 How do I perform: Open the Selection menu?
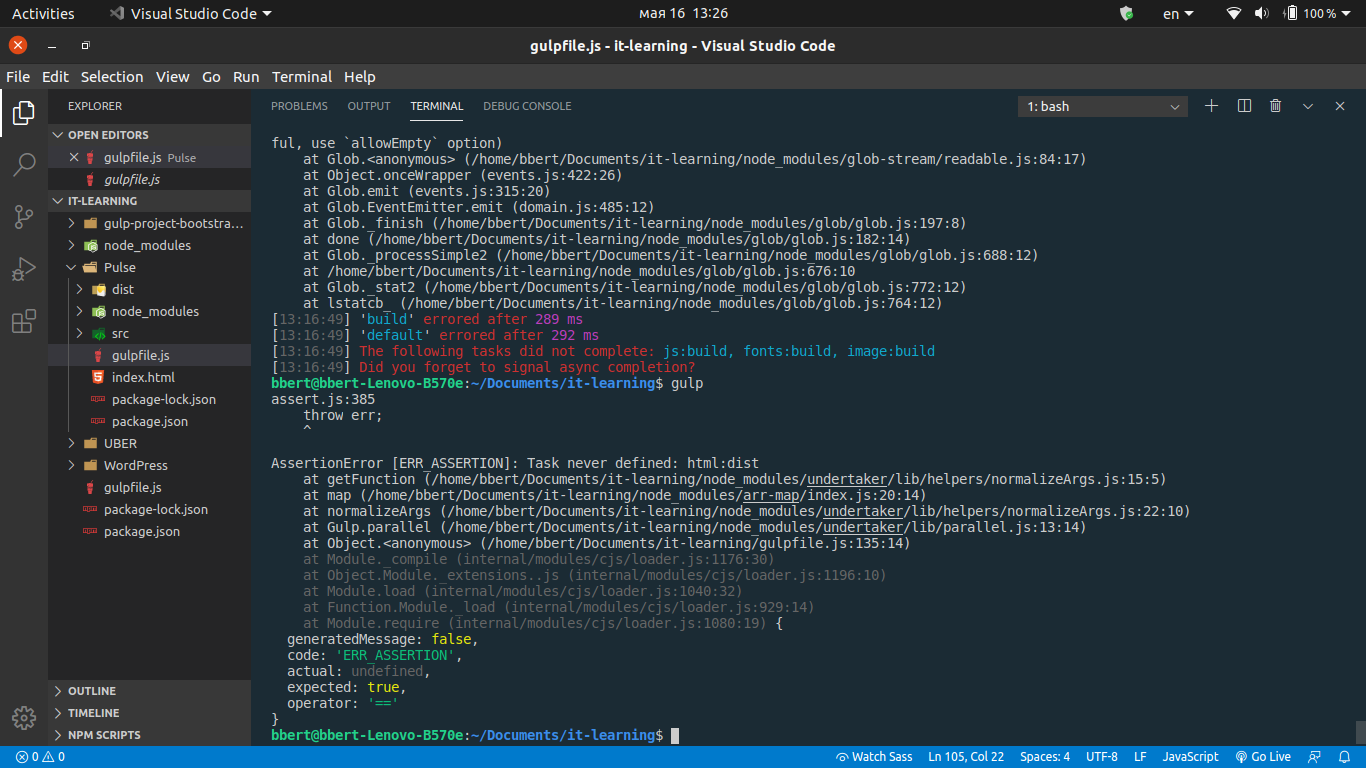pos(112,77)
